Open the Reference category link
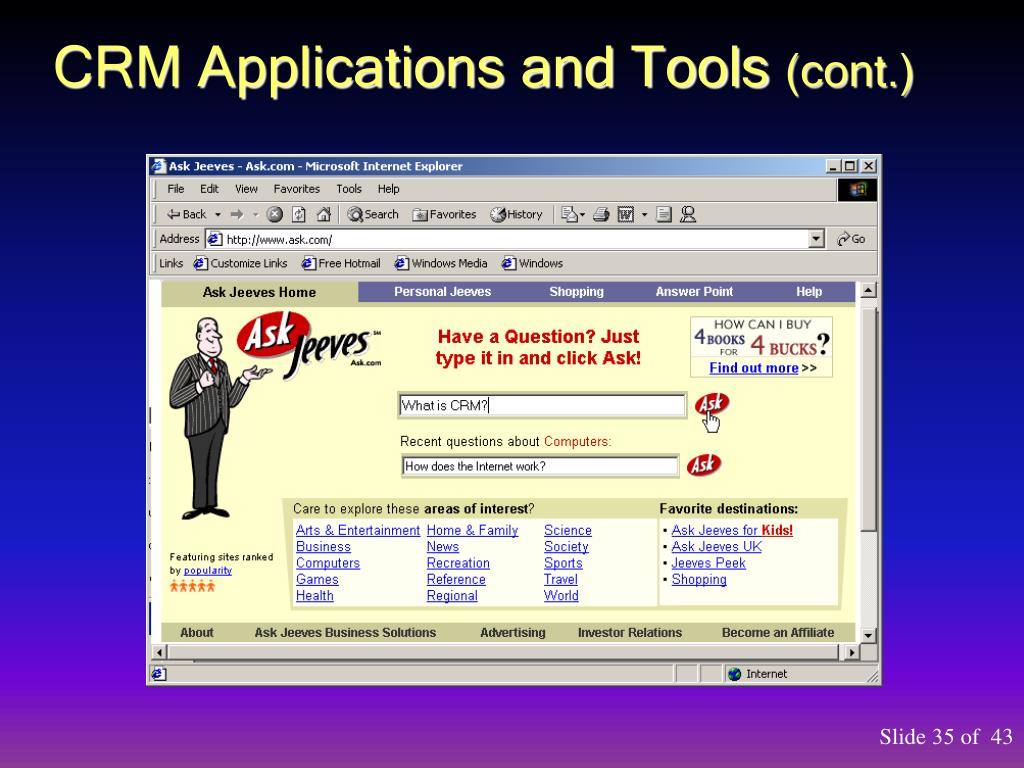 (x=456, y=579)
